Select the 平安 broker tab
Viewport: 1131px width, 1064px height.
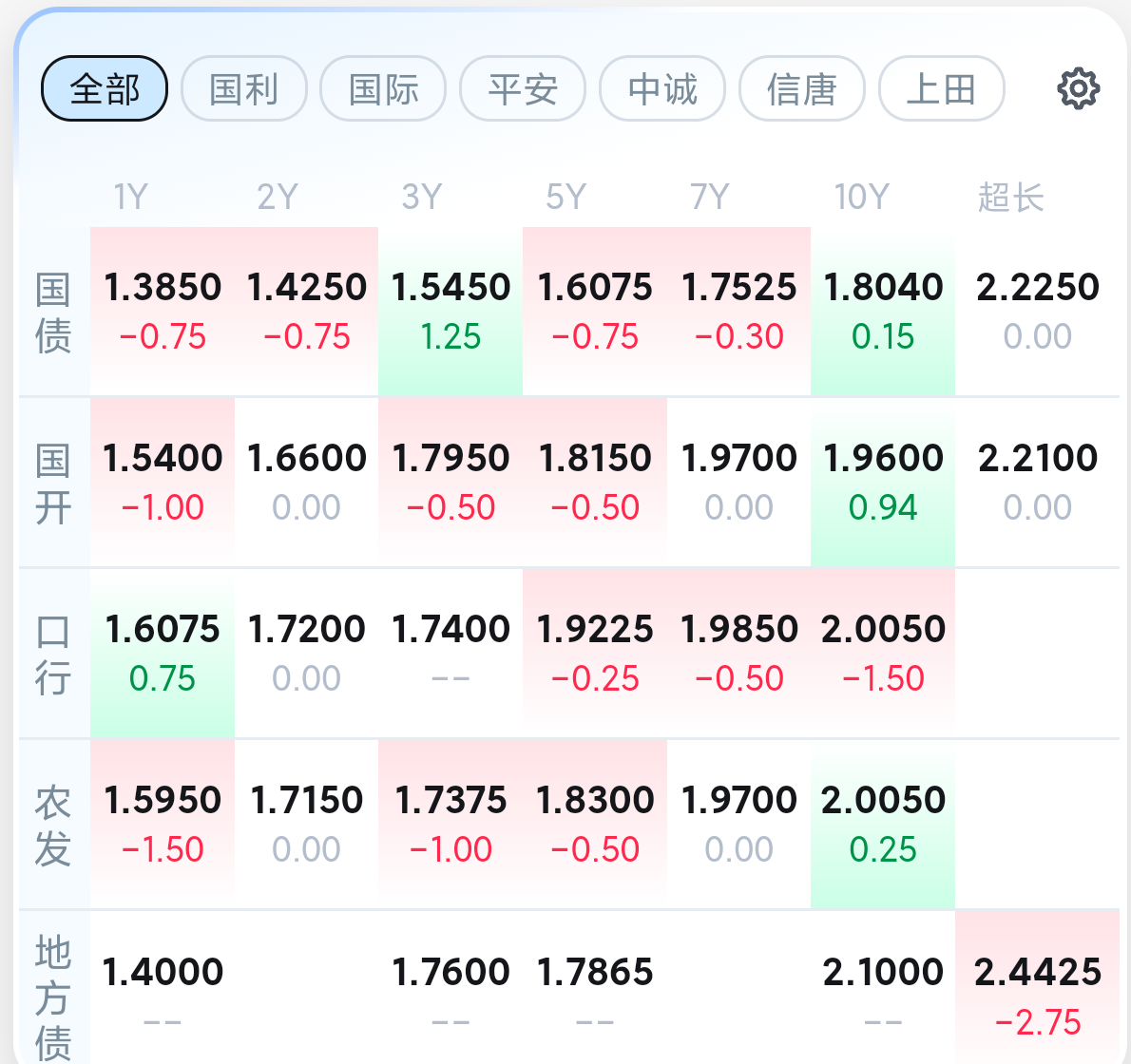coord(523,89)
